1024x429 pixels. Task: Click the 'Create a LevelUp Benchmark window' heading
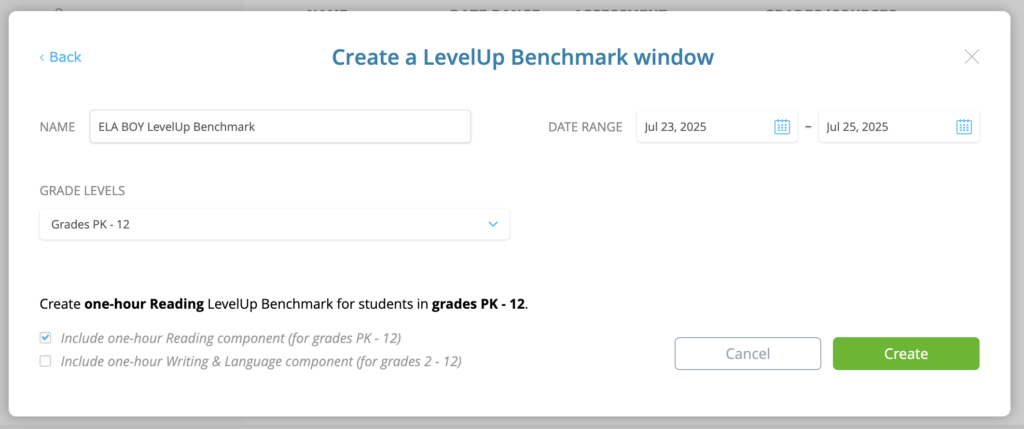[x=522, y=57]
